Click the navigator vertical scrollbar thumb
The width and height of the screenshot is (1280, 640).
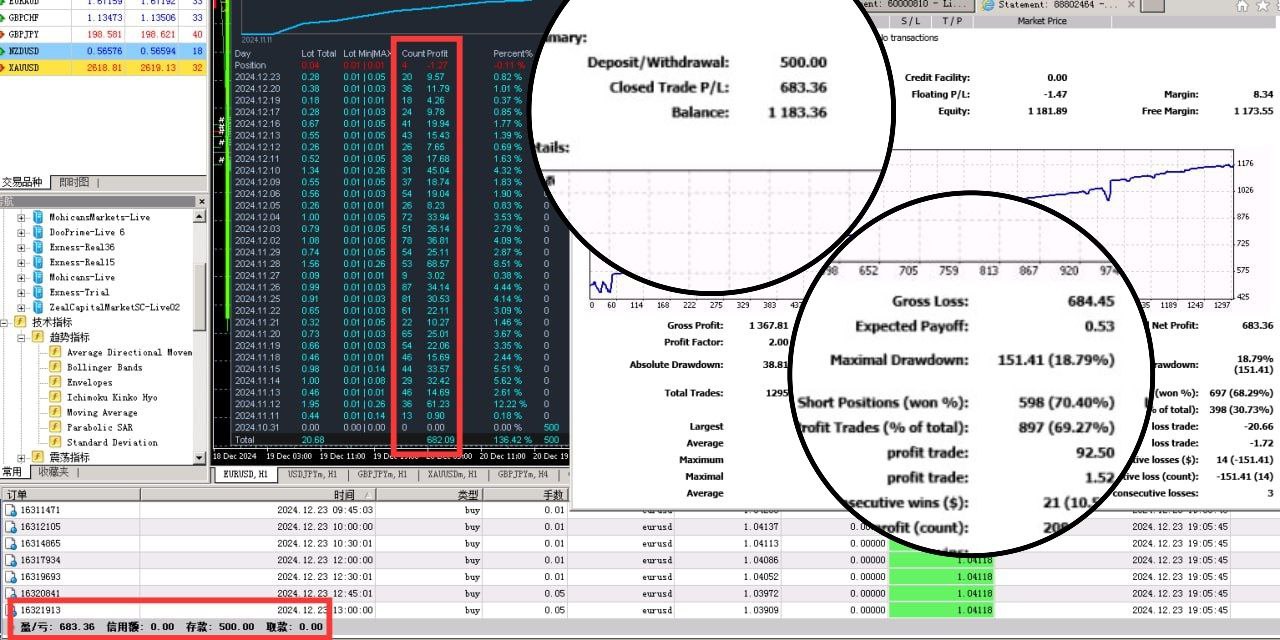(x=201, y=296)
